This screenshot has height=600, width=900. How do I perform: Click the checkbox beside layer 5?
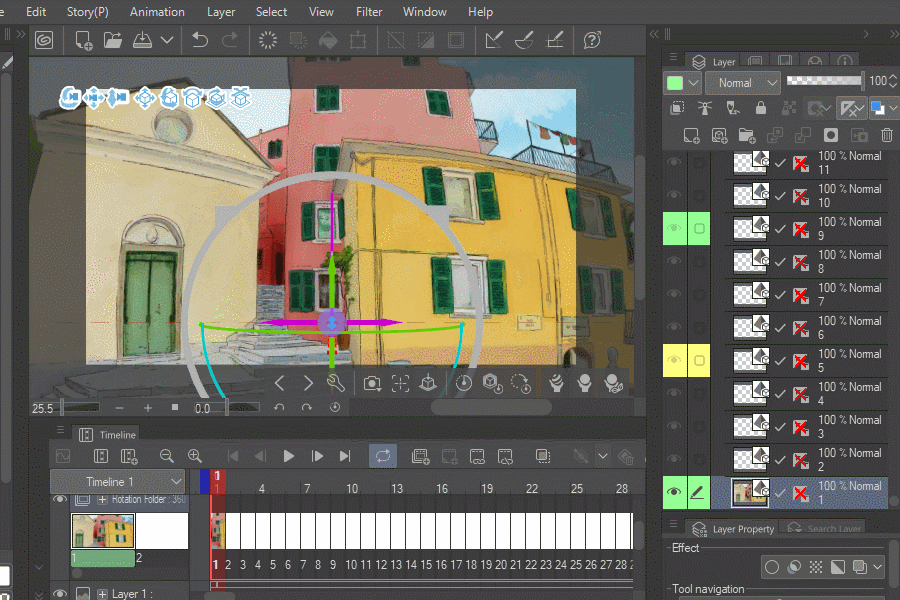(x=699, y=360)
